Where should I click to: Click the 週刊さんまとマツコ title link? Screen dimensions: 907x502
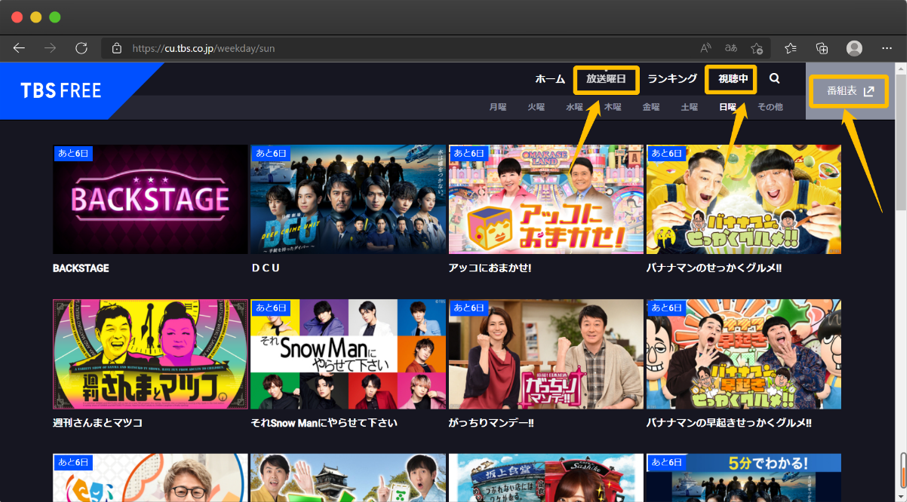[x=98, y=423]
